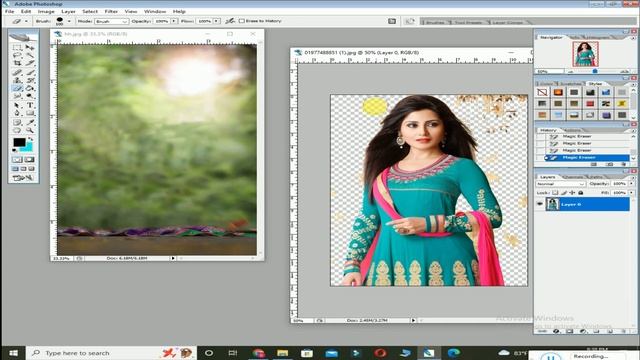Select the Rectangular Marquee tool

click(x=17, y=47)
